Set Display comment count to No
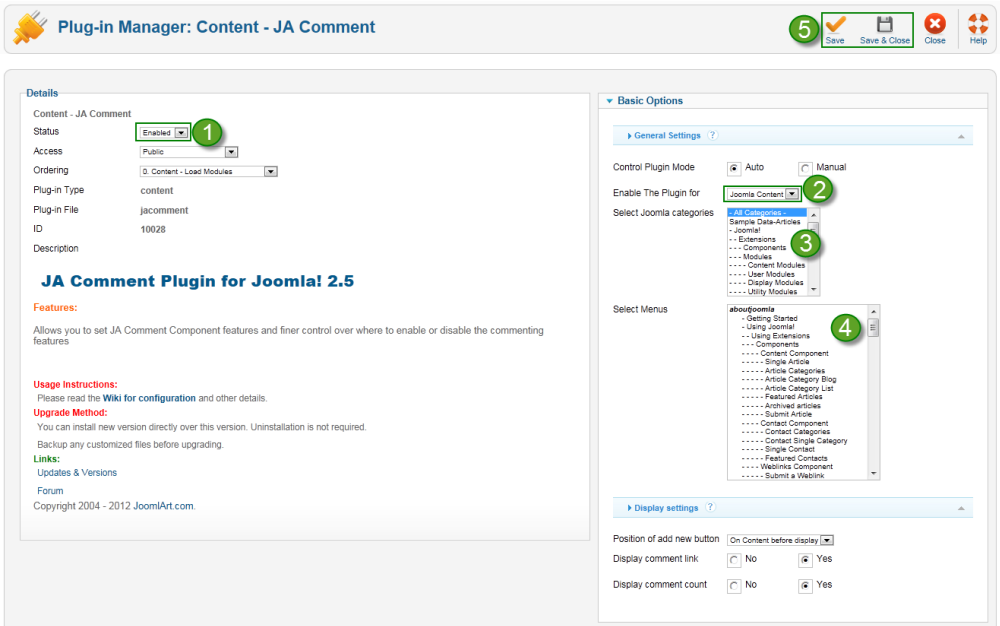1000x626 pixels. pyautogui.click(x=734, y=586)
